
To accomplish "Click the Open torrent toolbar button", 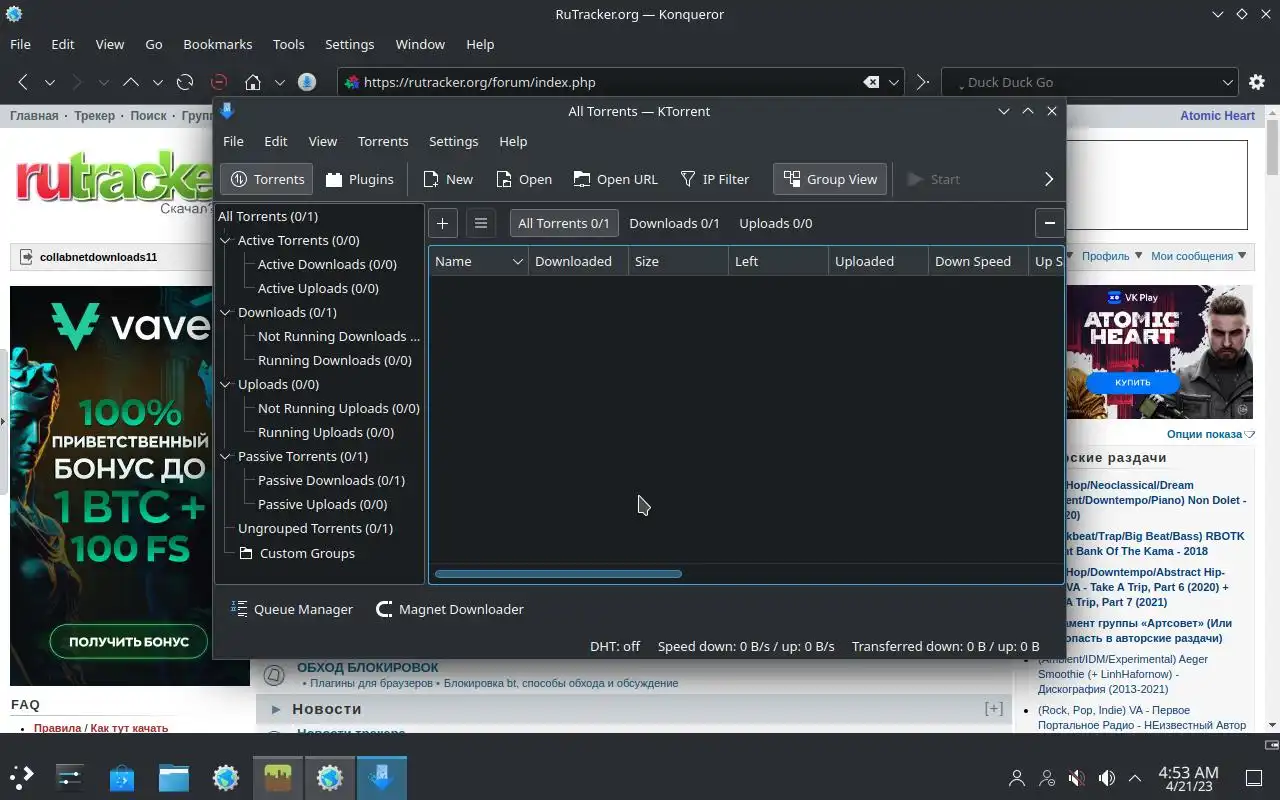I will click(x=524, y=179).
